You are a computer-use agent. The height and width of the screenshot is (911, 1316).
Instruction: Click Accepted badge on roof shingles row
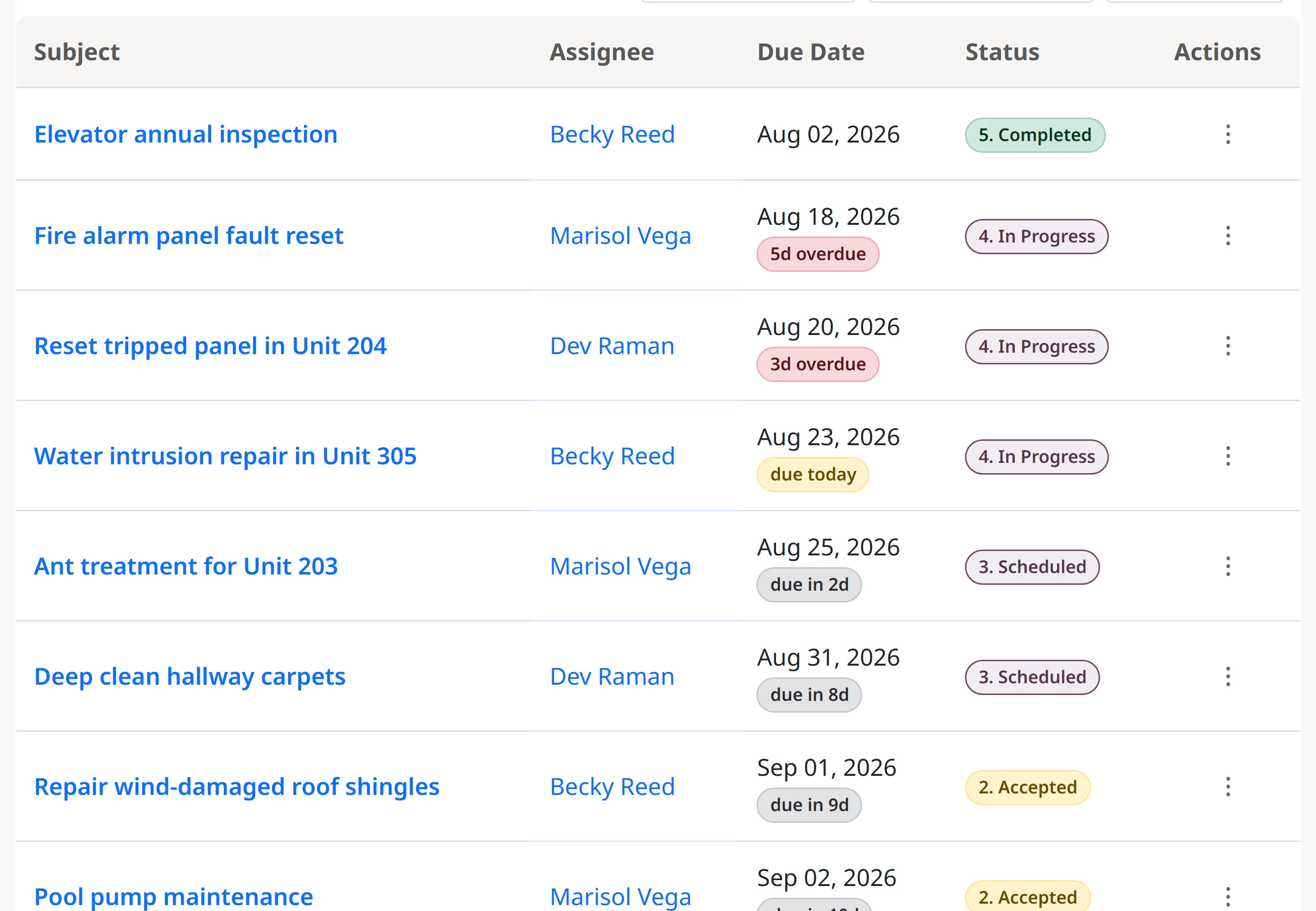1027,787
